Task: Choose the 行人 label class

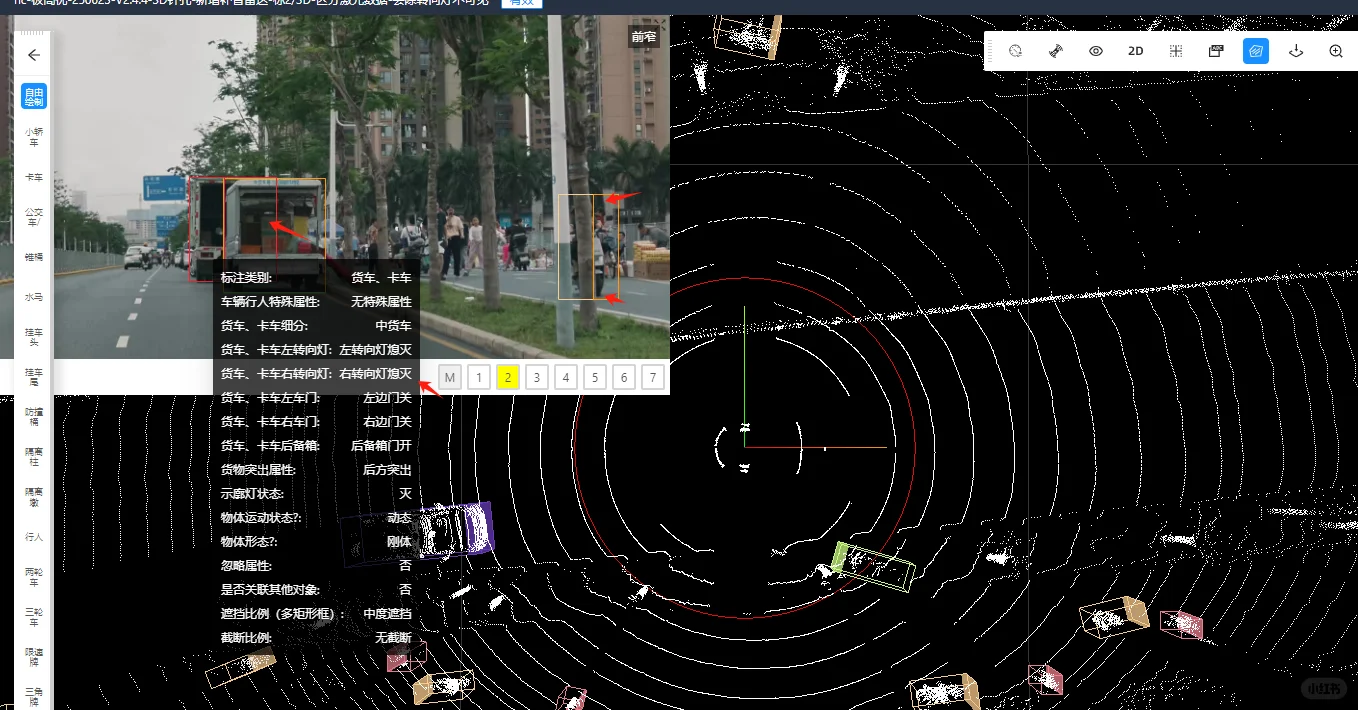Action: [x=34, y=537]
